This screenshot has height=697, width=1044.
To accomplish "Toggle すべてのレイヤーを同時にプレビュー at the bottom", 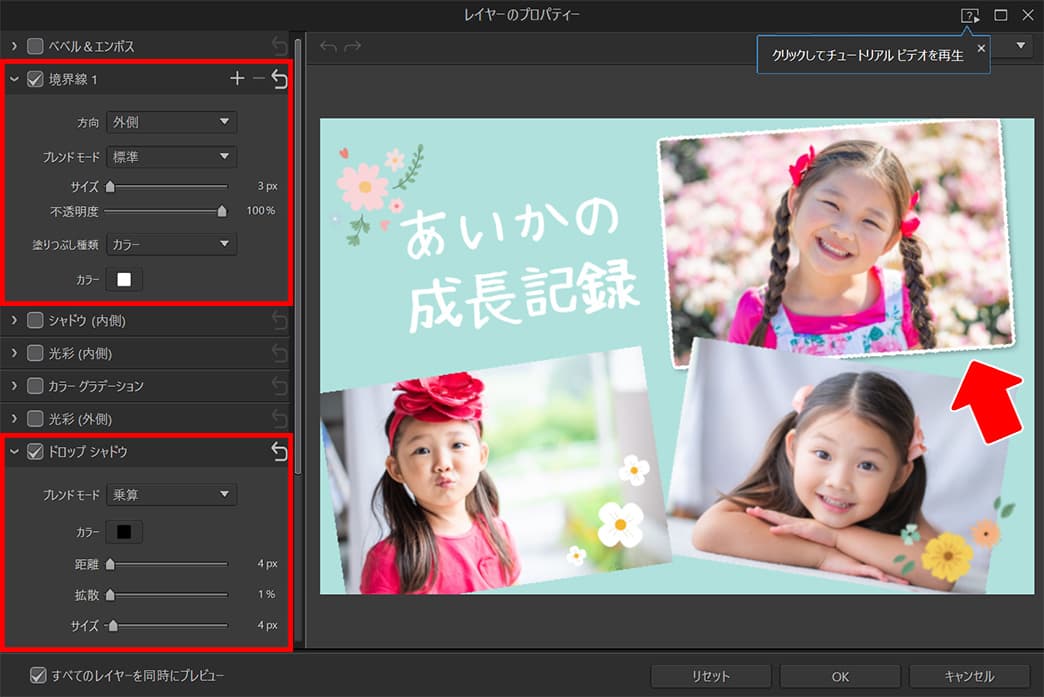I will [37, 677].
